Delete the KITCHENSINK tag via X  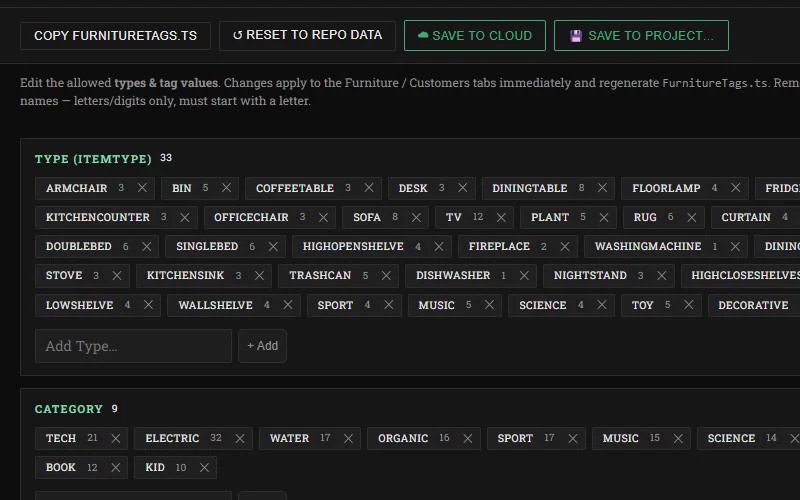pyautogui.click(x=259, y=276)
